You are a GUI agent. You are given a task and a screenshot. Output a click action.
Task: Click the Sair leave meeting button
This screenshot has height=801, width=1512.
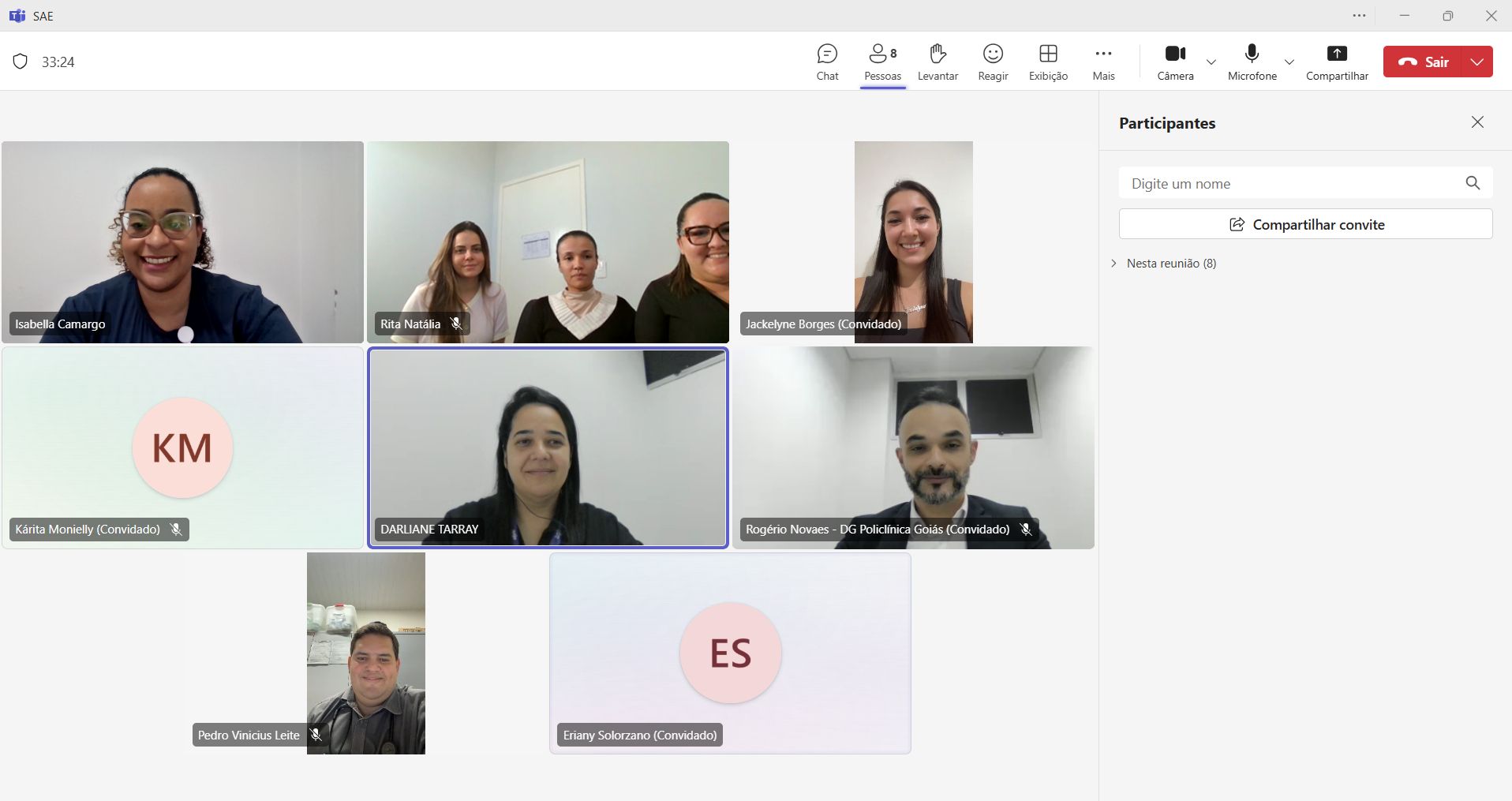click(x=1423, y=62)
